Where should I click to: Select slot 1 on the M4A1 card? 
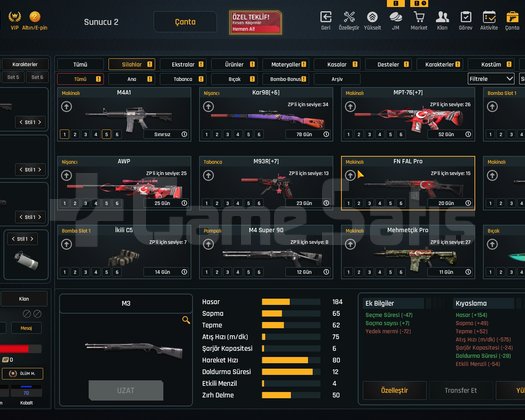[x=65, y=134]
